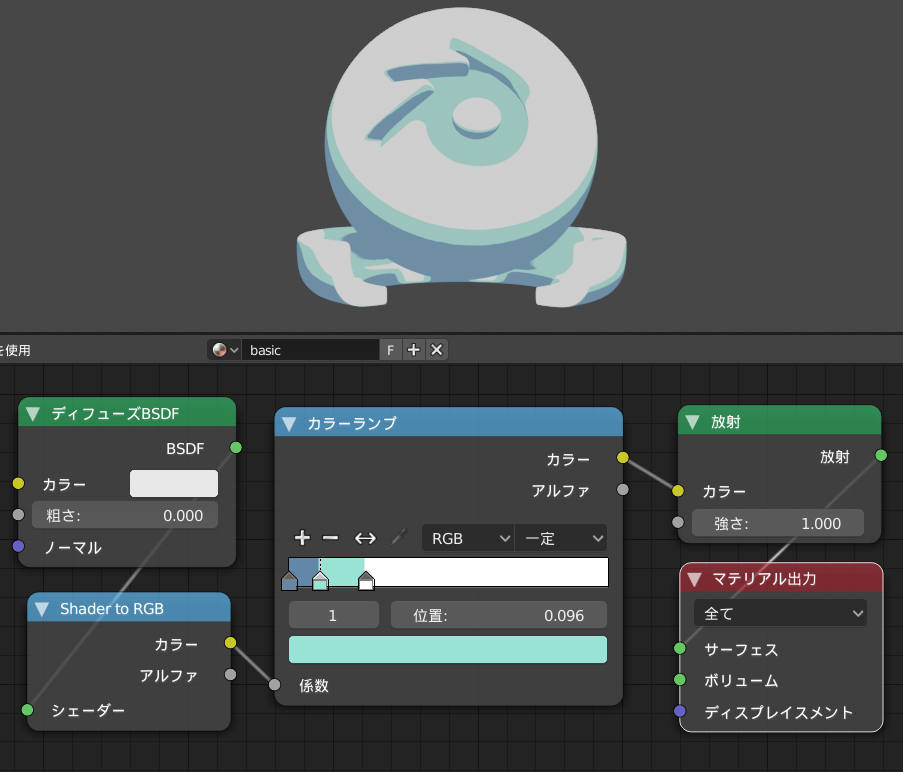Select the 放射 node title
The width and height of the screenshot is (903, 772).
tap(726, 423)
